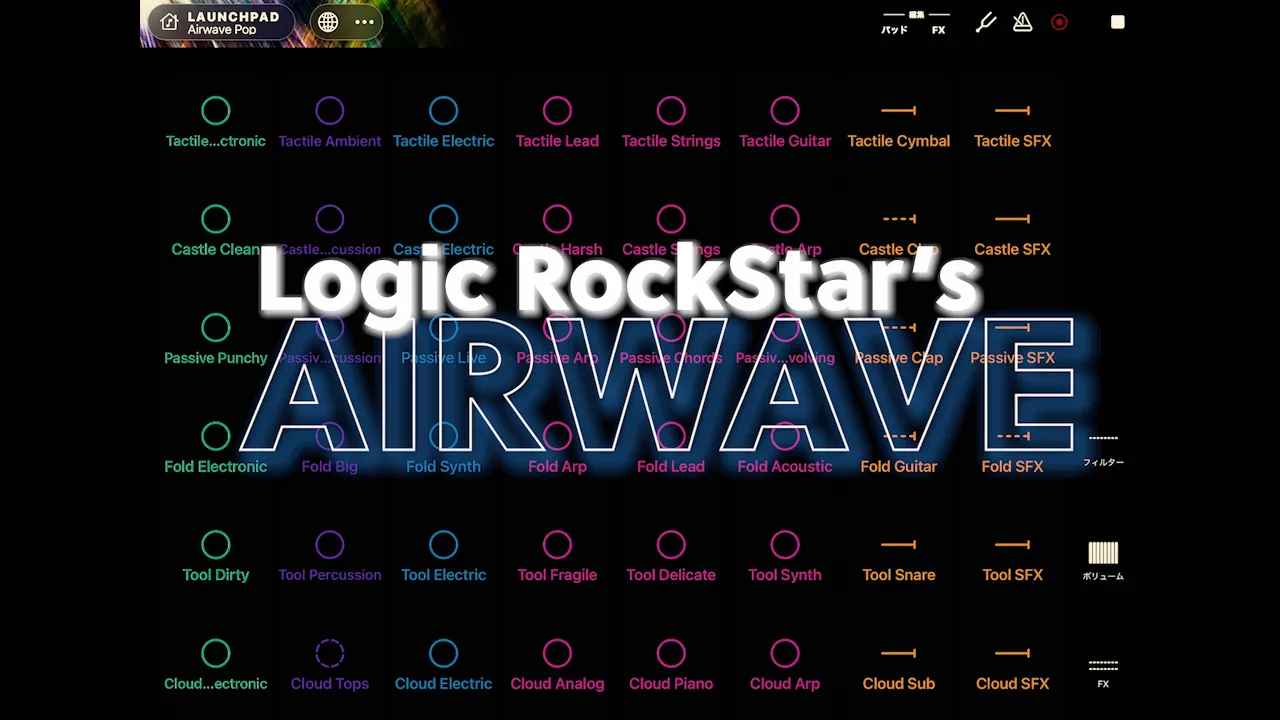This screenshot has height=720, width=1280.
Task: Trigger the Cloud Analog loop pad
Action: [x=557, y=666]
